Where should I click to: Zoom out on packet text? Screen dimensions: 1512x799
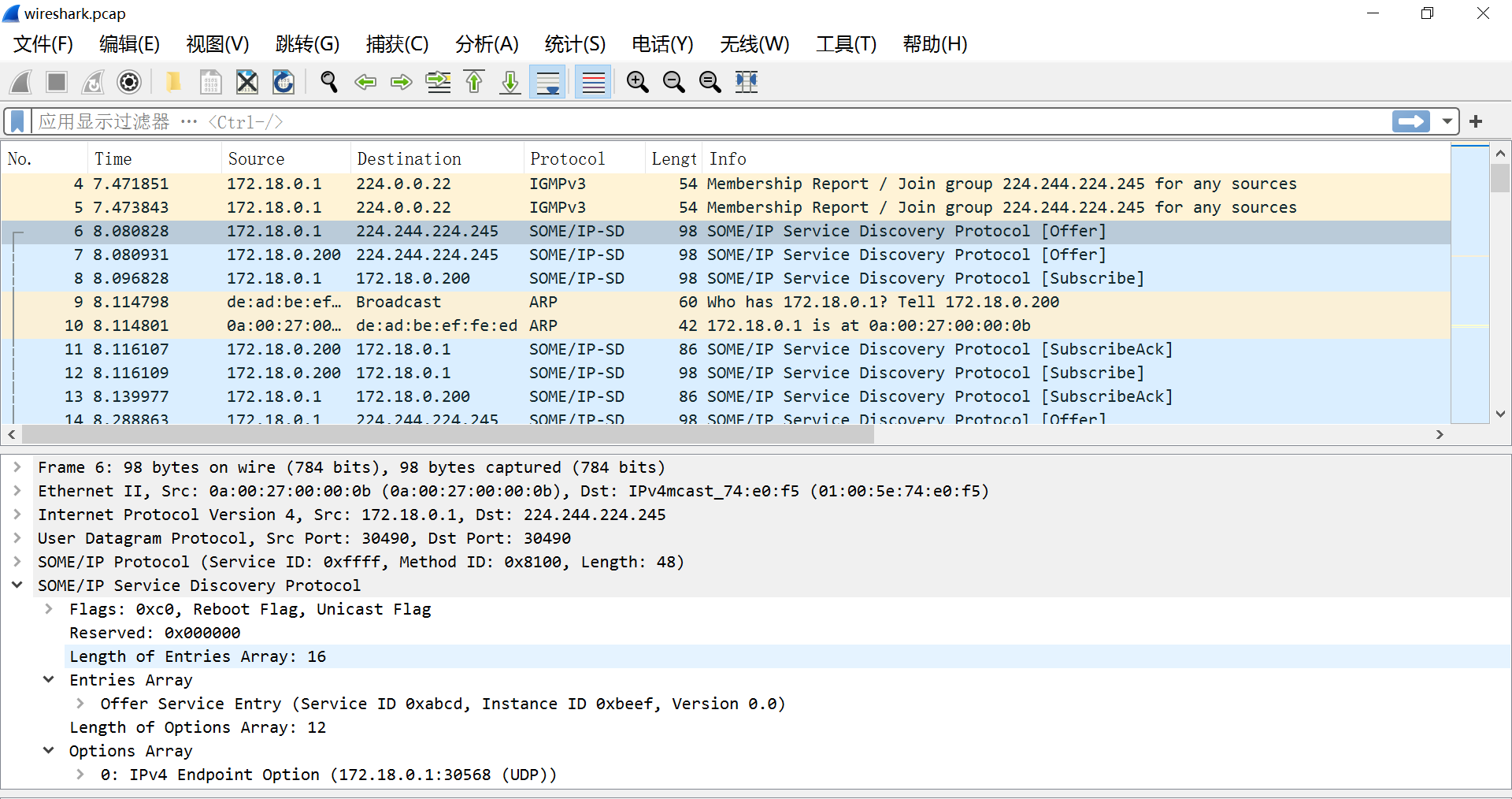tap(673, 82)
